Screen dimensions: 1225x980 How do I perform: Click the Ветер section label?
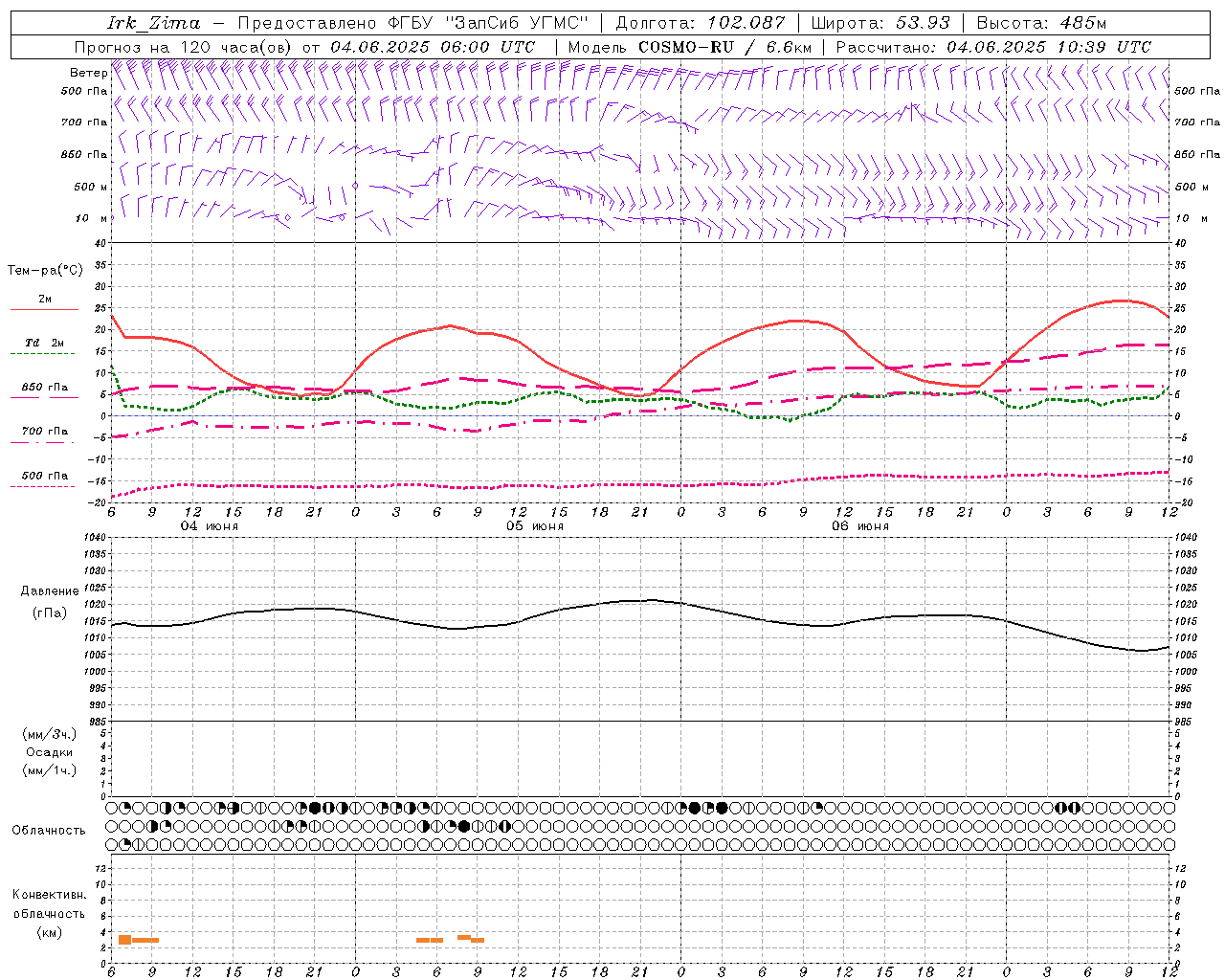(x=88, y=73)
